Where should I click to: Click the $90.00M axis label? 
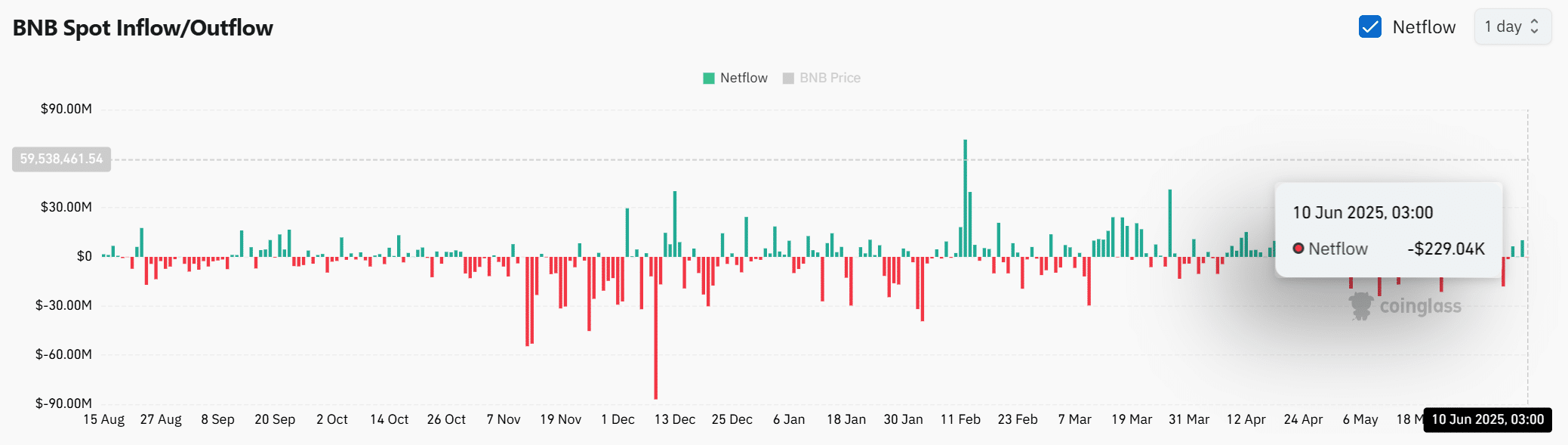tap(66, 109)
